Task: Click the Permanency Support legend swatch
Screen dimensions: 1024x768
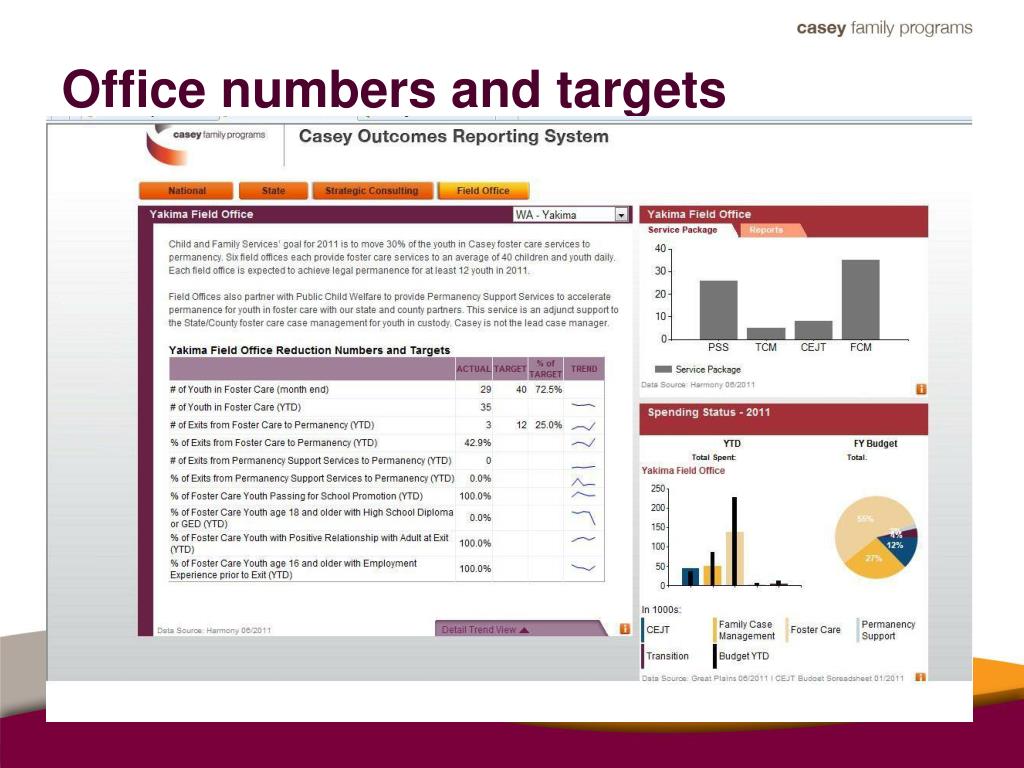Action: pos(857,630)
